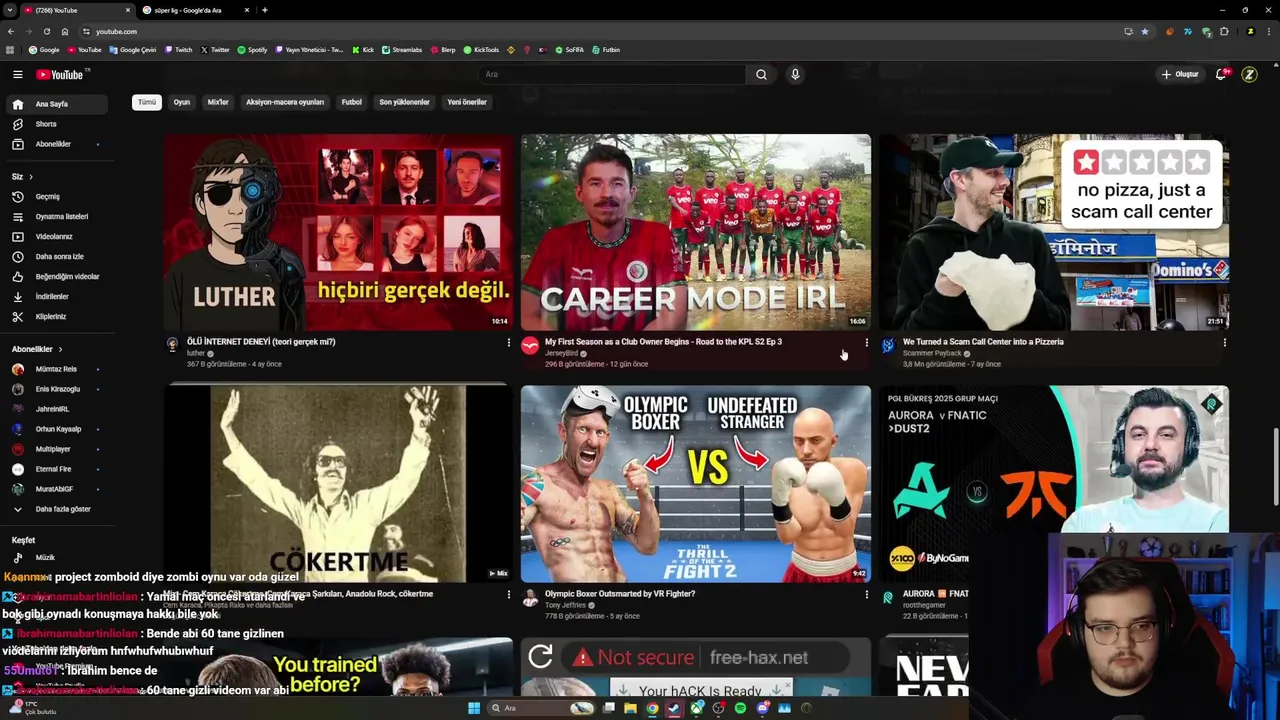Click the search magnifier button
Viewport: 1280px width, 720px height.
pyautogui.click(x=761, y=74)
